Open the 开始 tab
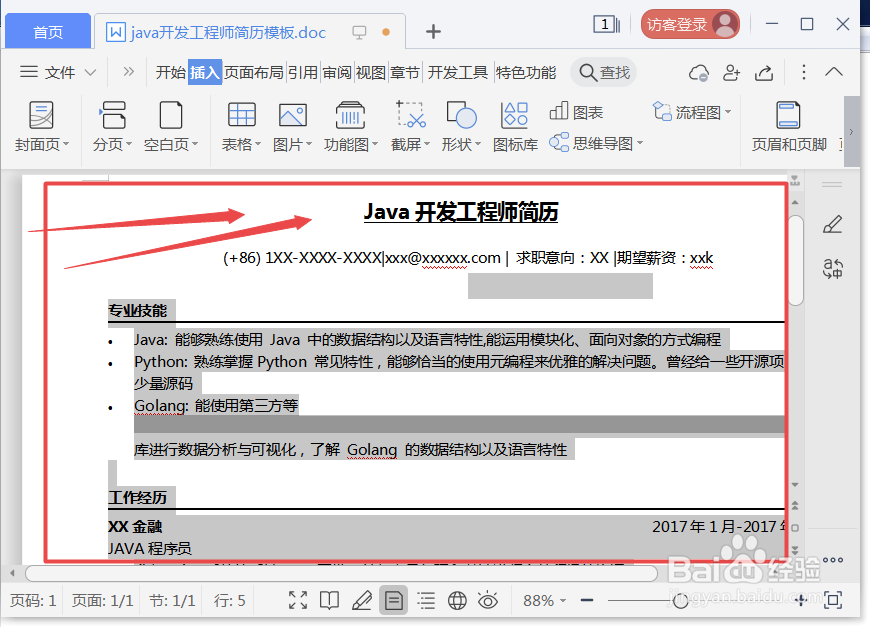 (170, 72)
